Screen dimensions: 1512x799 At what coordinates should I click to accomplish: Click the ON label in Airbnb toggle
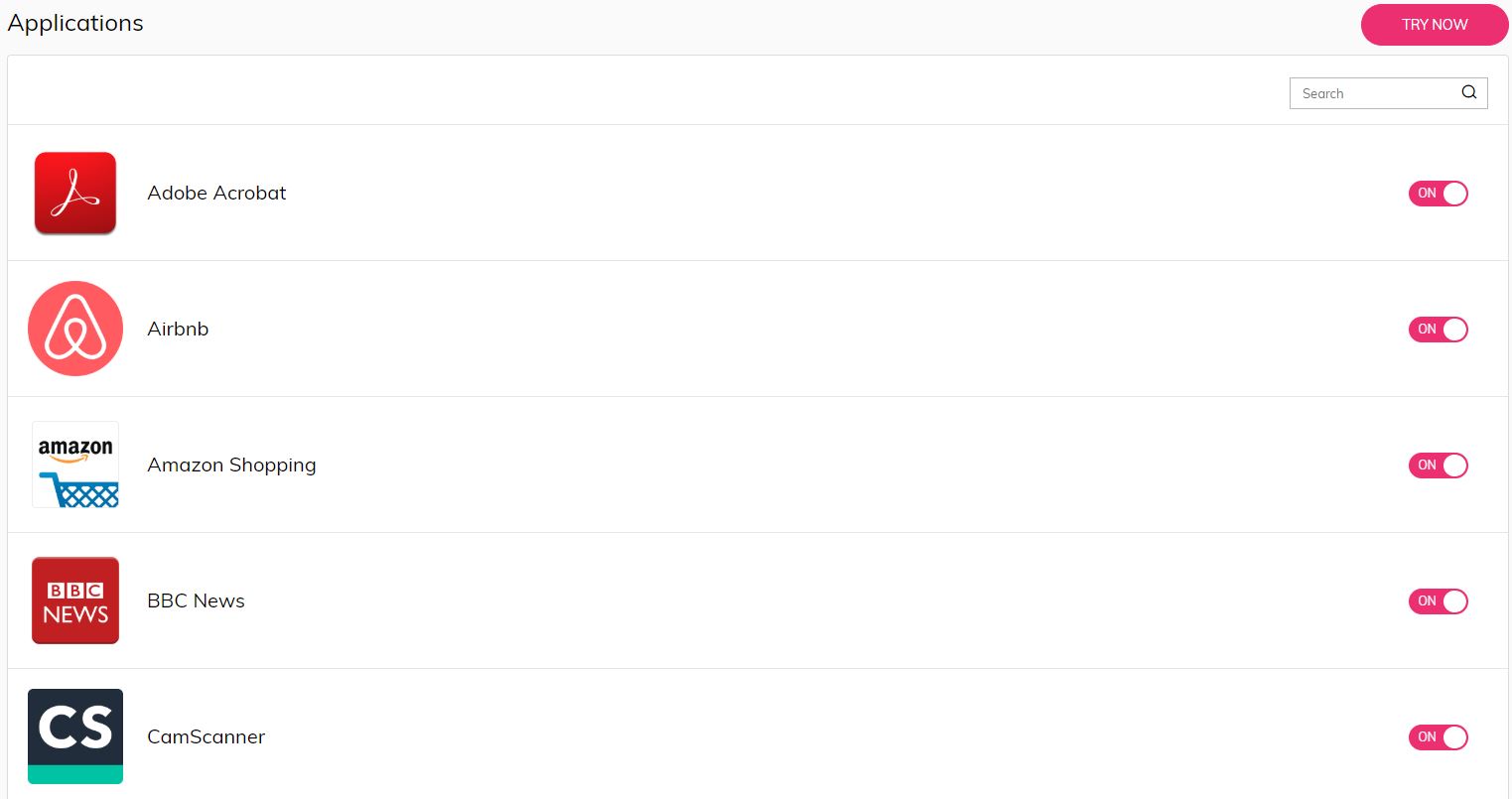(1427, 330)
